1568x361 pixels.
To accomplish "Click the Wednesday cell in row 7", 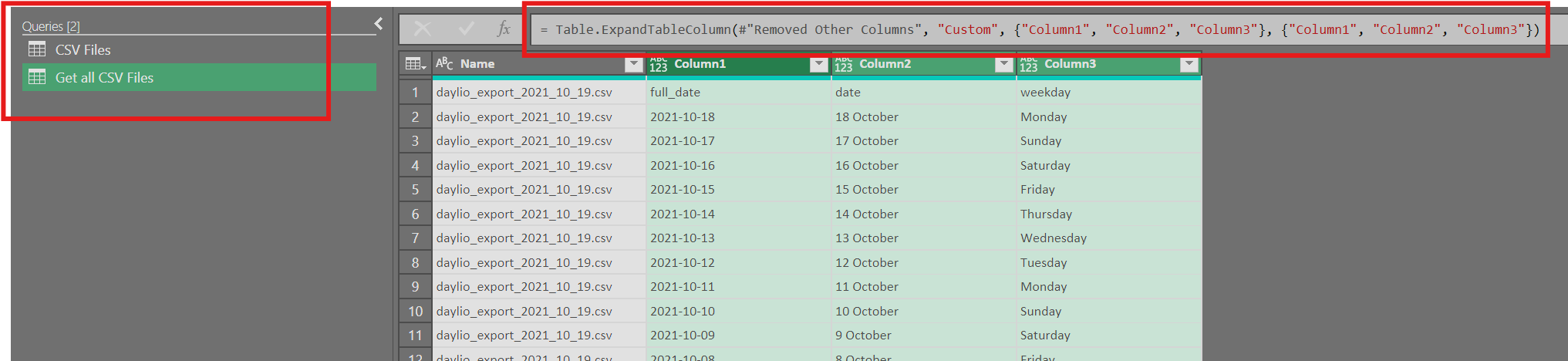I will click(1109, 238).
